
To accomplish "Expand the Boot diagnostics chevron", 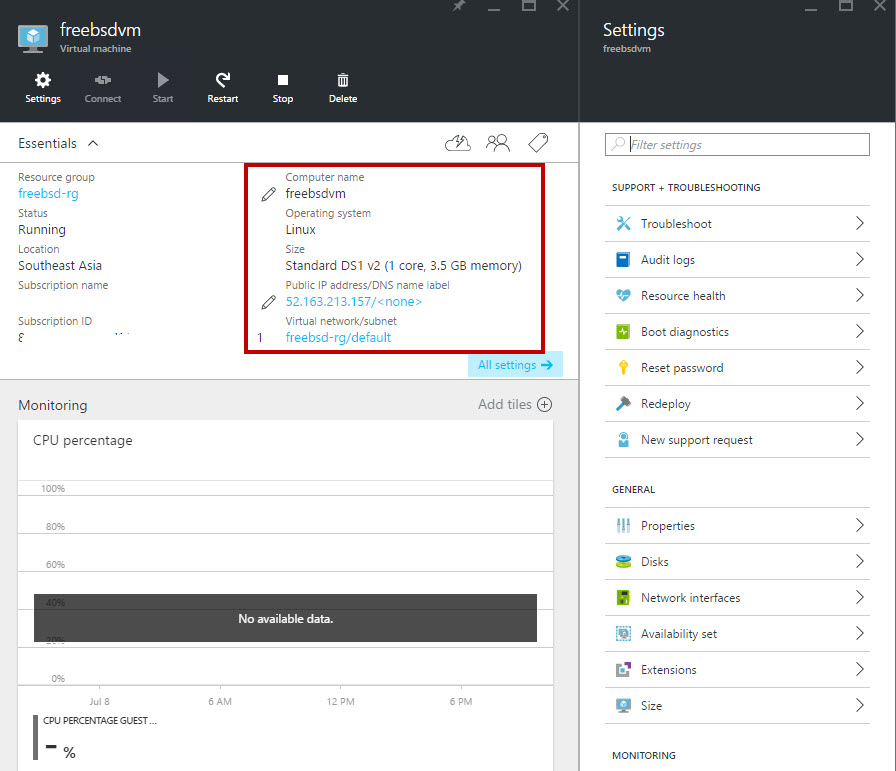I will click(x=859, y=331).
